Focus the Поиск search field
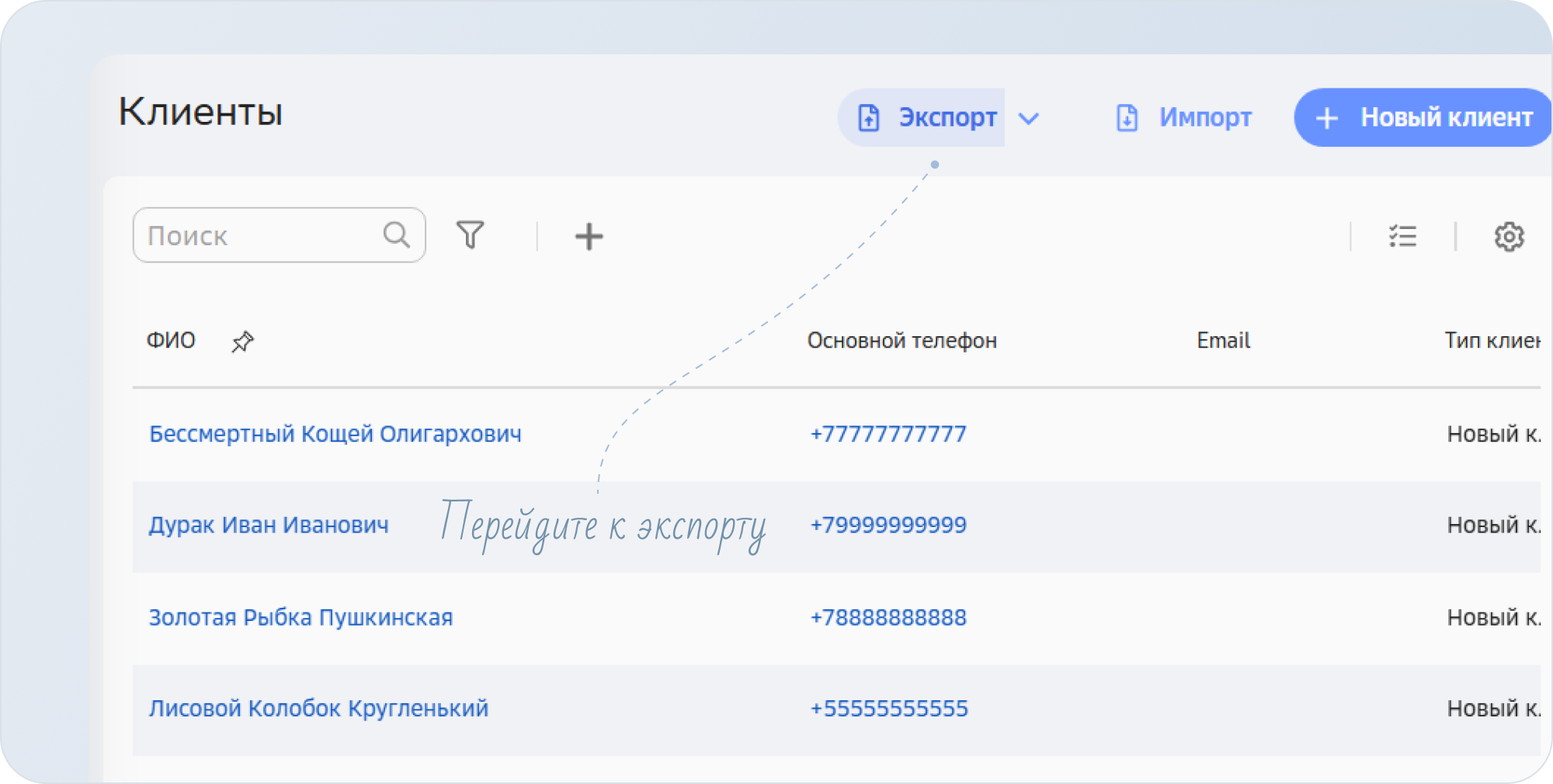 pos(260,235)
